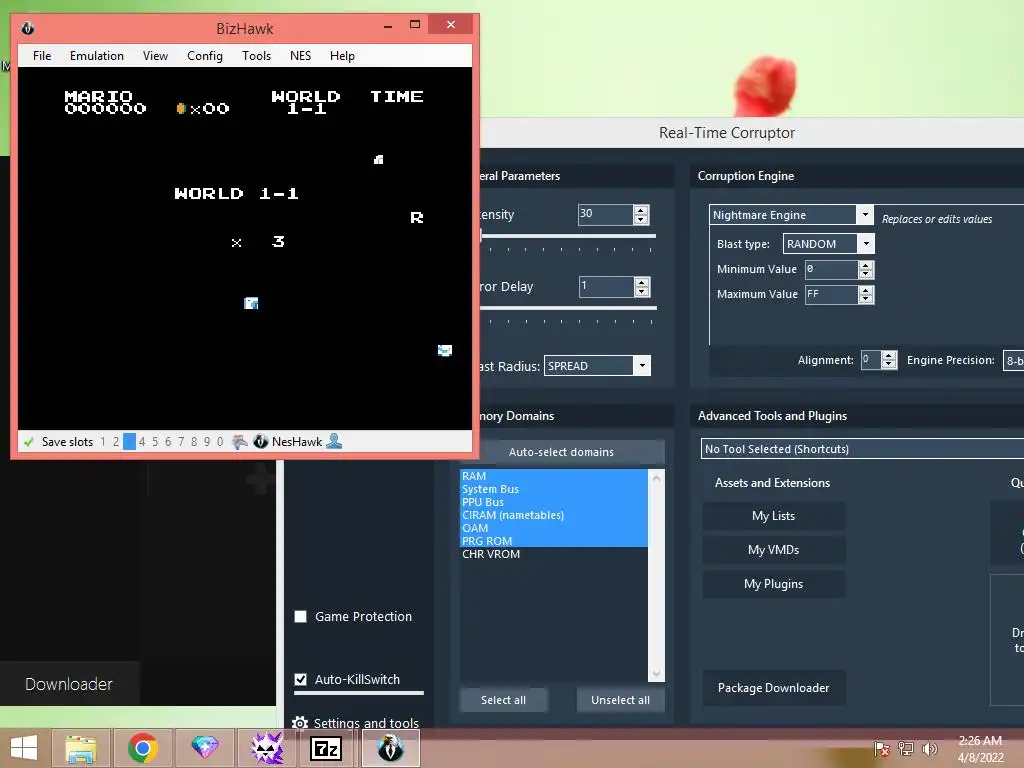This screenshot has height=768, width=1024.
Task: Select the PRG ROM memory domain
Action: [x=554, y=541]
